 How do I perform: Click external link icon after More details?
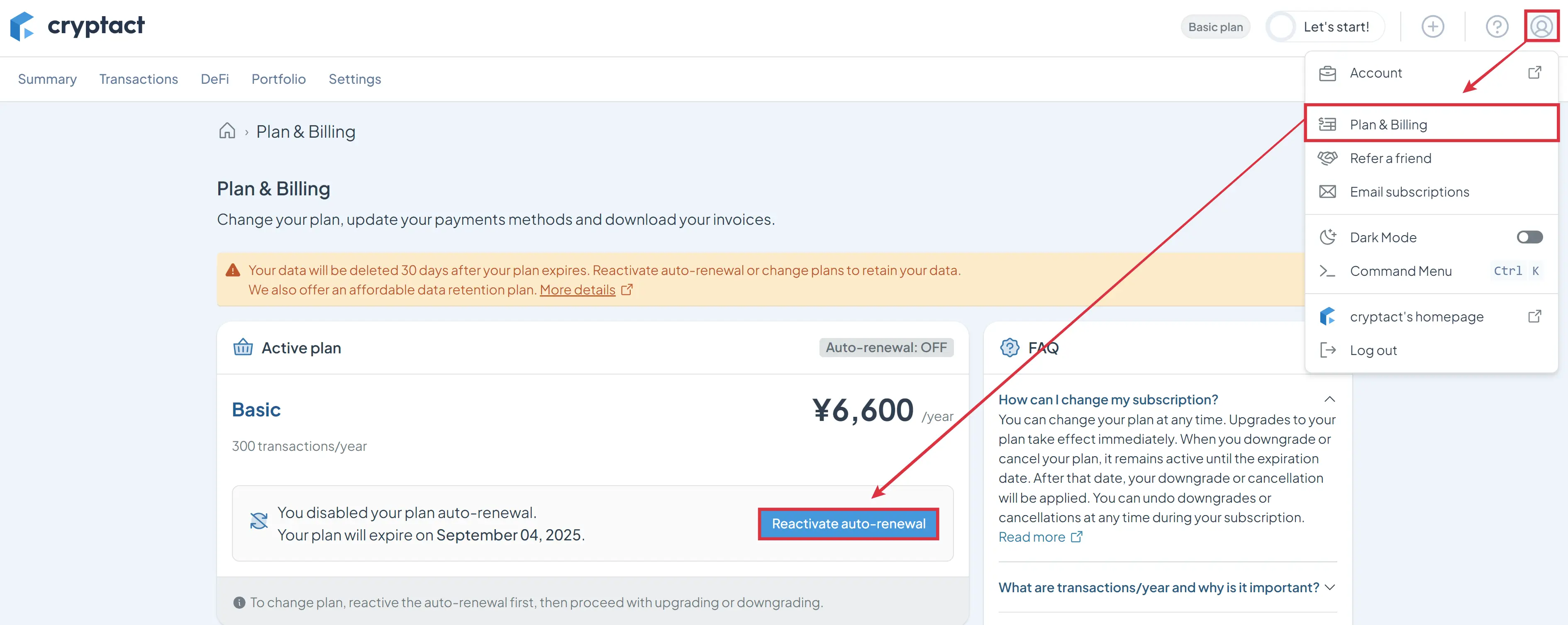627,289
